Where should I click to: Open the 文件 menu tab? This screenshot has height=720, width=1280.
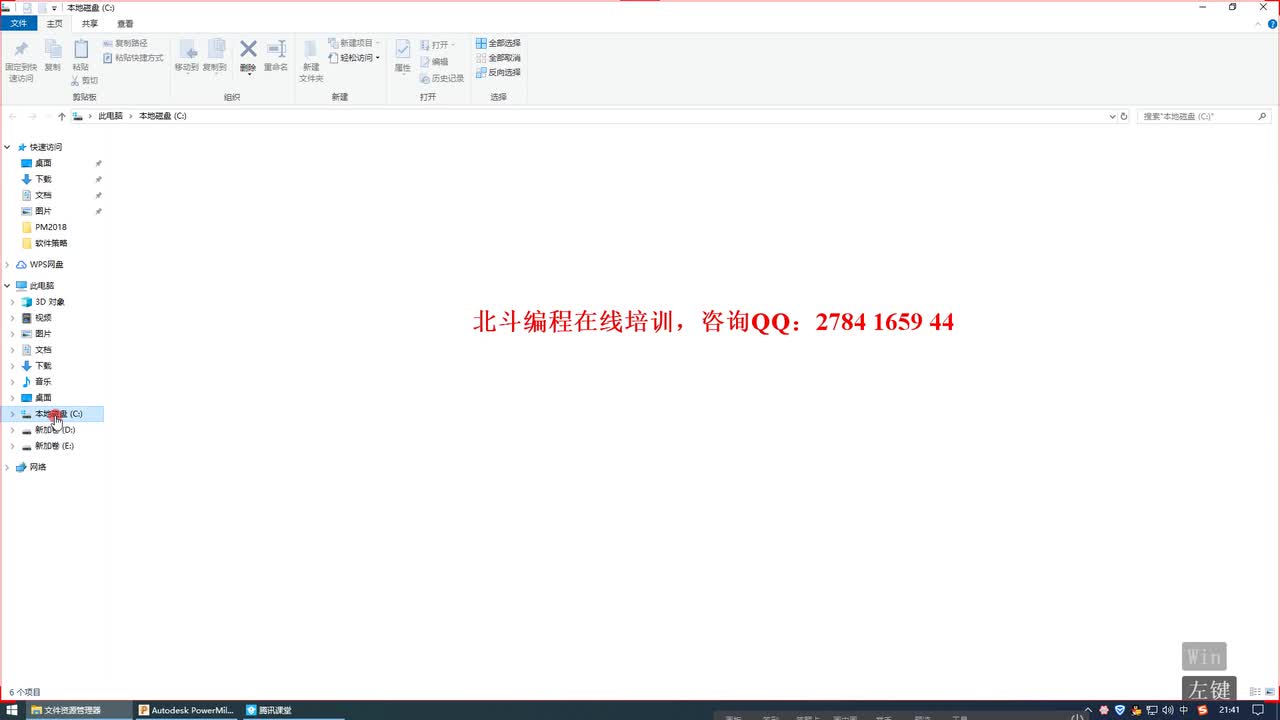pos(19,23)
